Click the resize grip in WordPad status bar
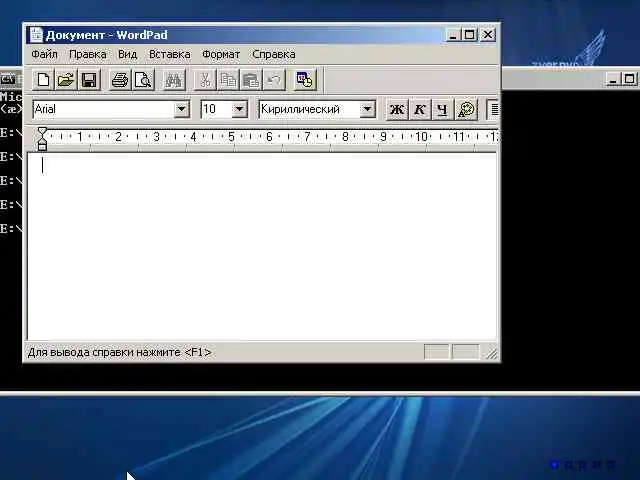 492,353
